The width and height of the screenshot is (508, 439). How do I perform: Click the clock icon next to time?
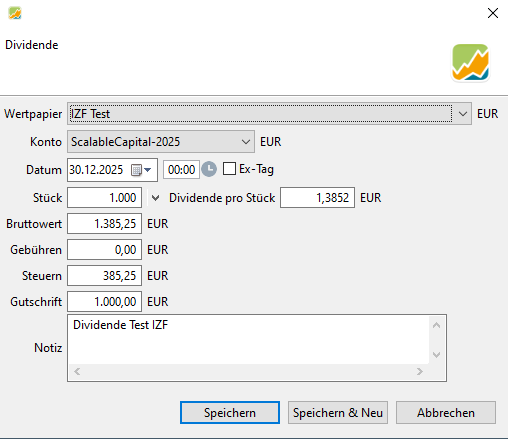click(x=209, y=169)
